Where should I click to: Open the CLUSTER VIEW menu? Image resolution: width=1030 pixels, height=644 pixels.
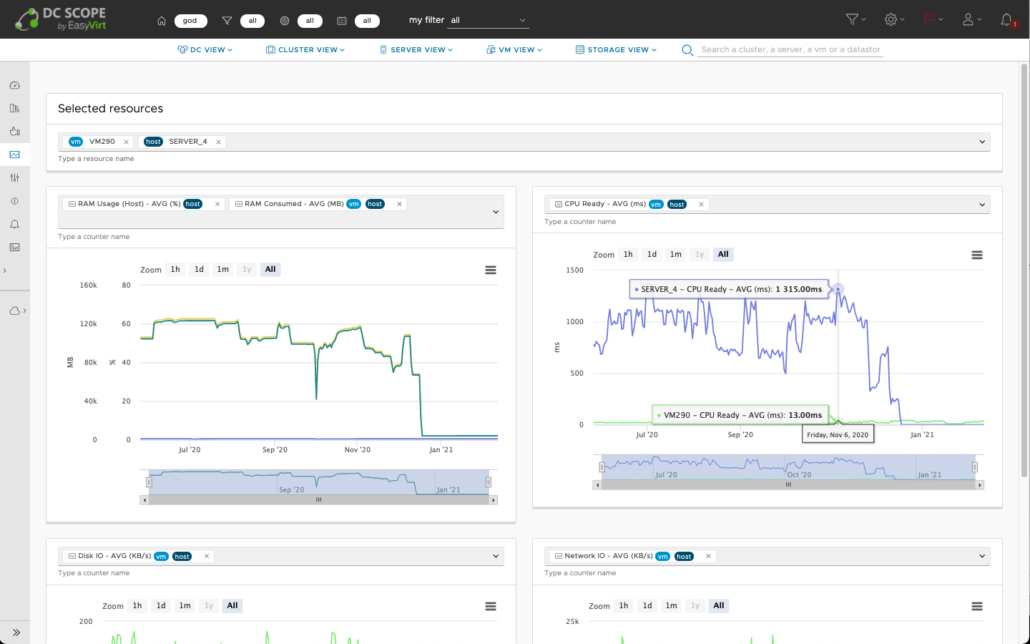click(x=305, y=50)
